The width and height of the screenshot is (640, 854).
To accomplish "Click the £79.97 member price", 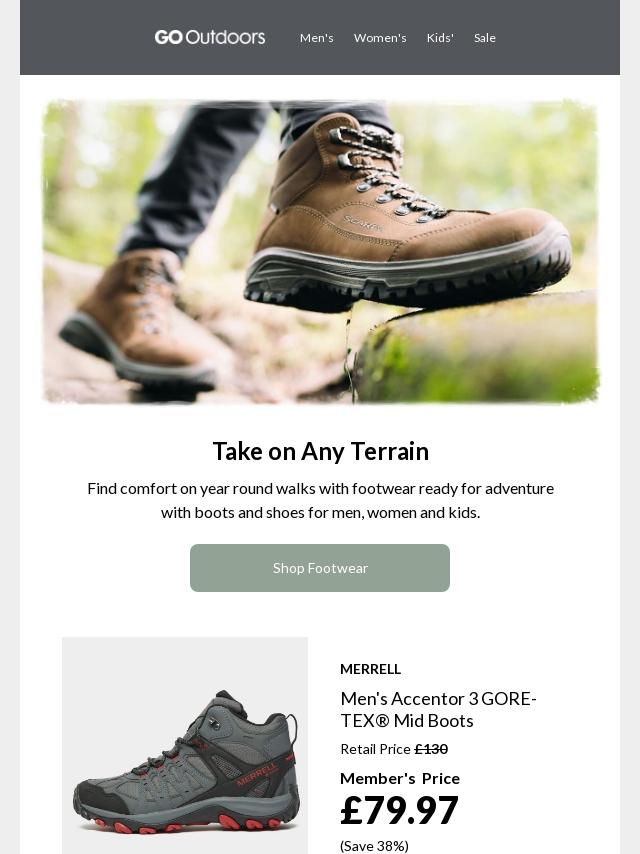I will point(399,811).
